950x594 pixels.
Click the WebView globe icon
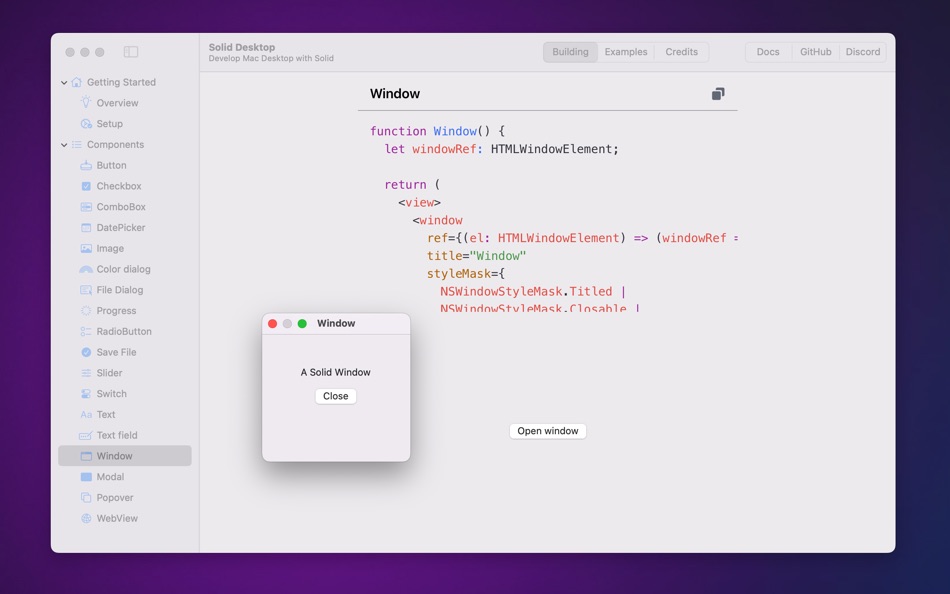(86, 518)
